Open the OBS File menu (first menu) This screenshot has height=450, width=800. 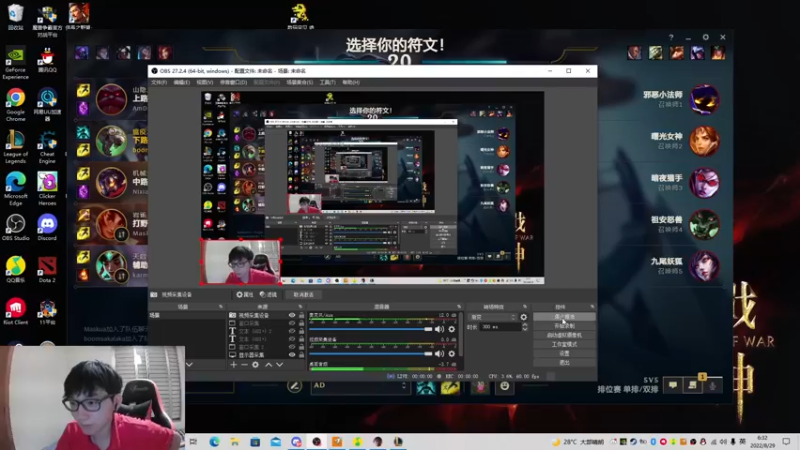pos(159,82)
